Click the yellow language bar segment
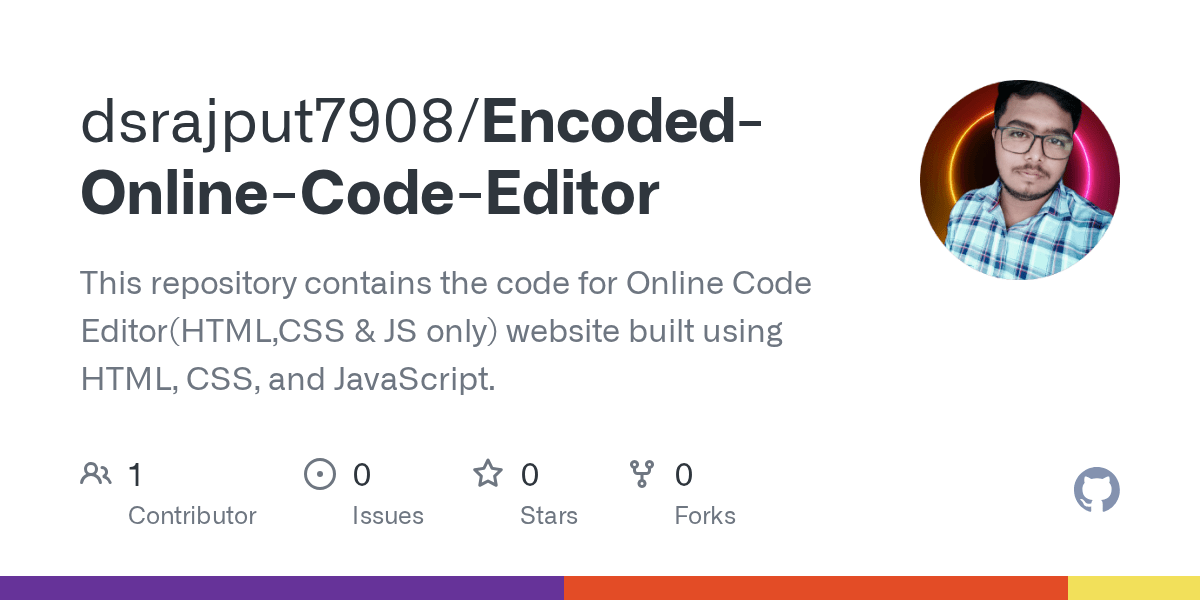The image size is (1200, 600). 1133,588
